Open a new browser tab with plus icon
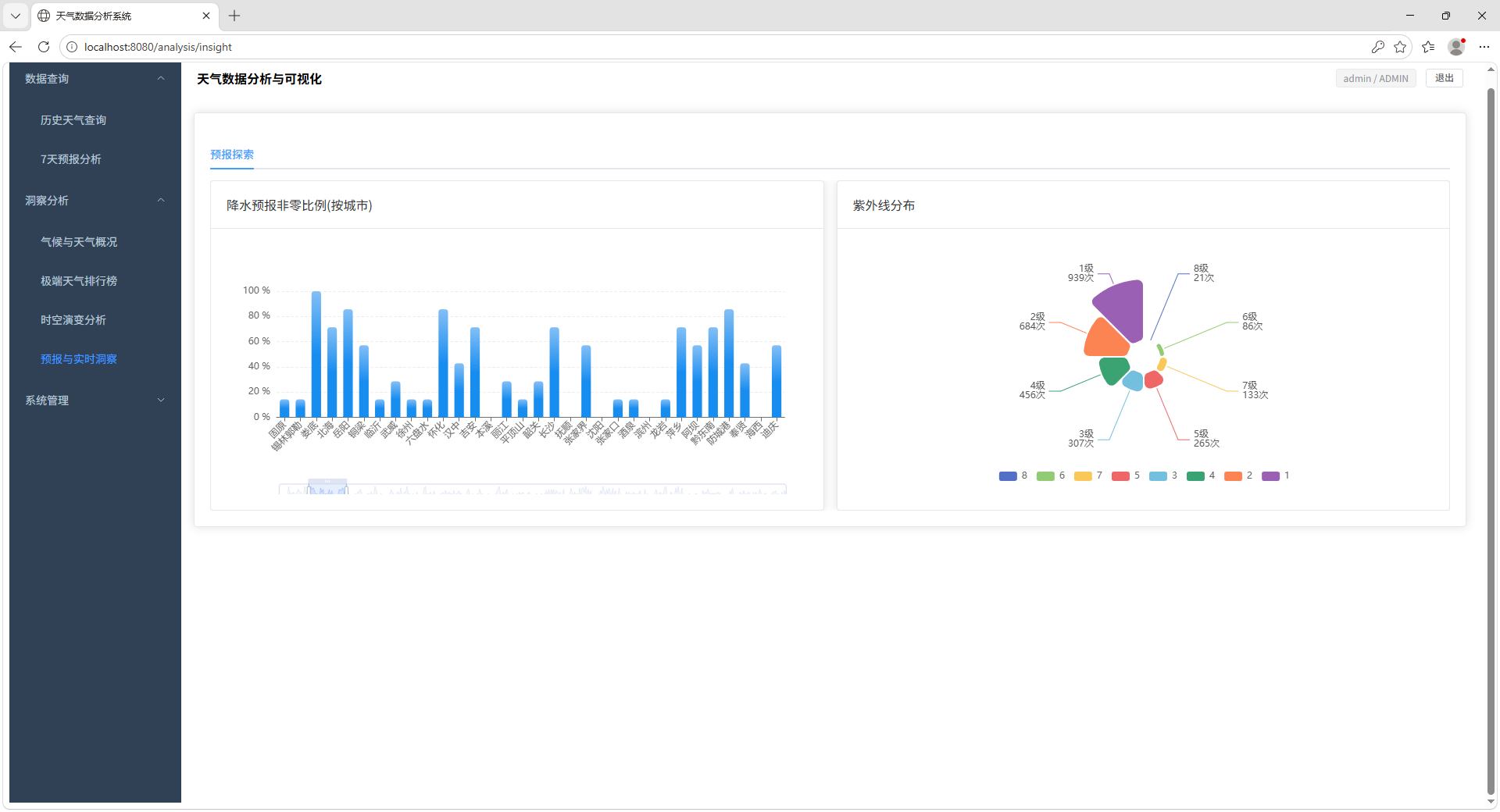 click(x=234, y=16)
